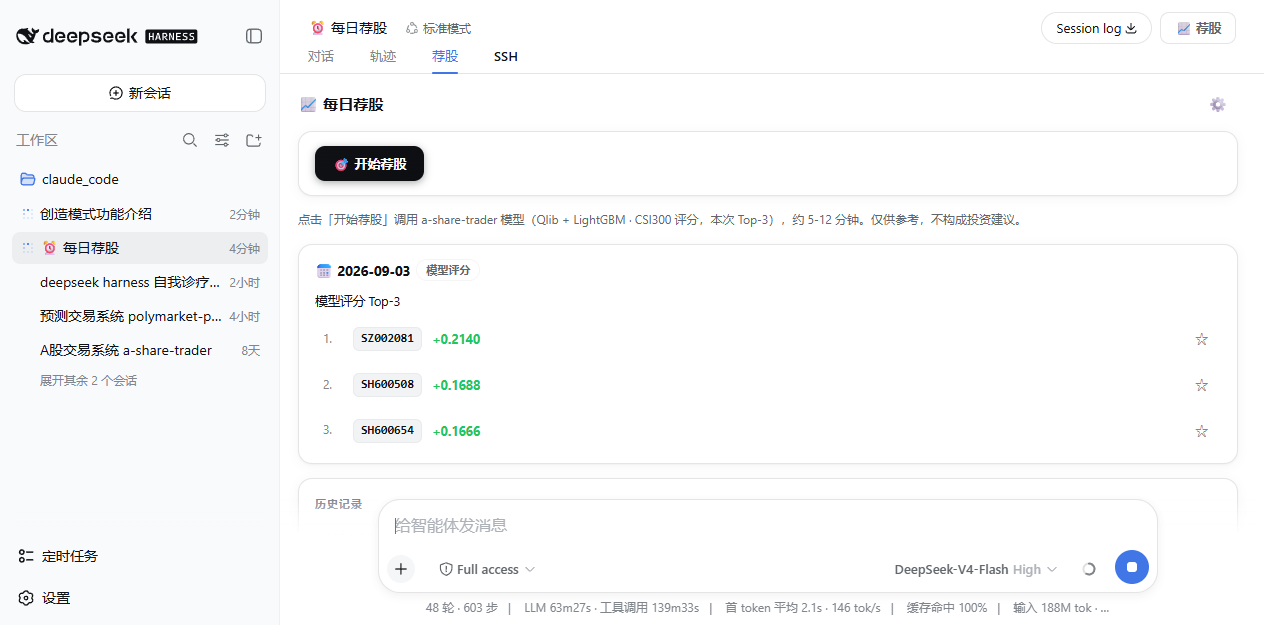
Task: Open the gear settings icon in 每日荐股 panel
Action: pos(1217,104)
